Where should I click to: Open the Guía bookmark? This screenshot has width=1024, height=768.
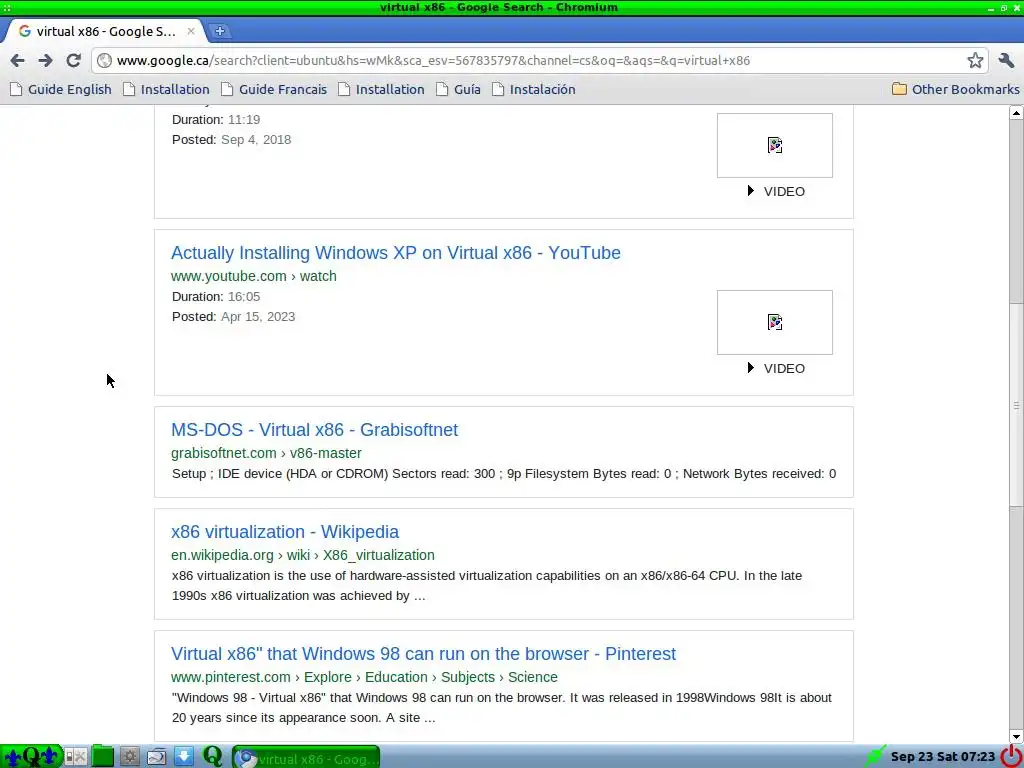click(x=459, y=89)
